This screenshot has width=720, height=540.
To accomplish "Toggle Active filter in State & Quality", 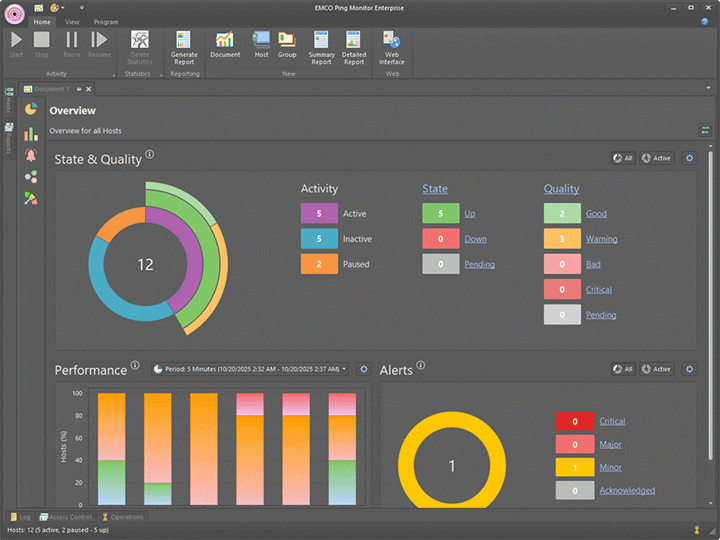I will coord(657,158).
